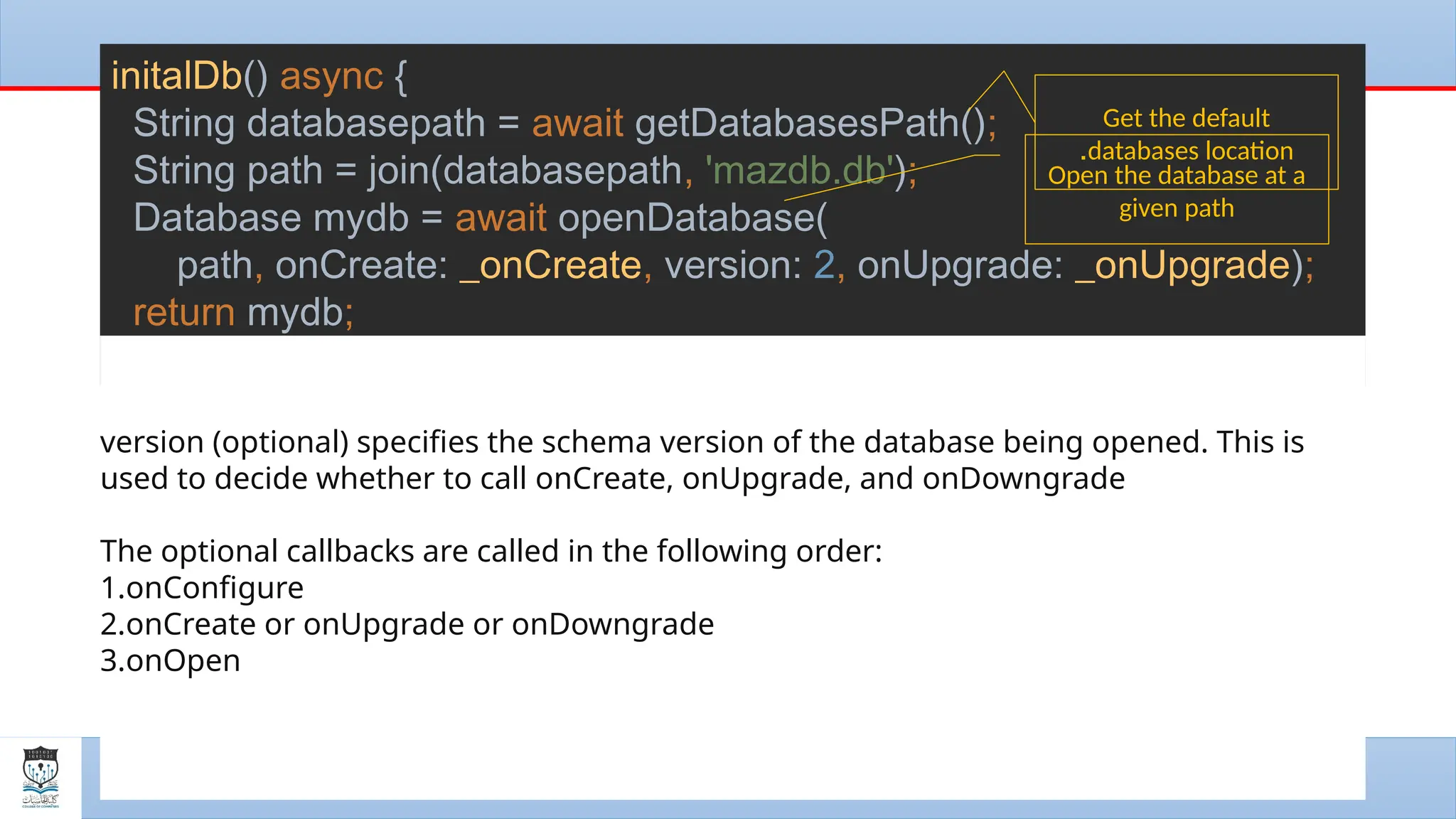Click the 'Open the database at a' callout text
Image resolution: width=1456 pixels, height=819 pixels.
click(x=1176, y=176)
